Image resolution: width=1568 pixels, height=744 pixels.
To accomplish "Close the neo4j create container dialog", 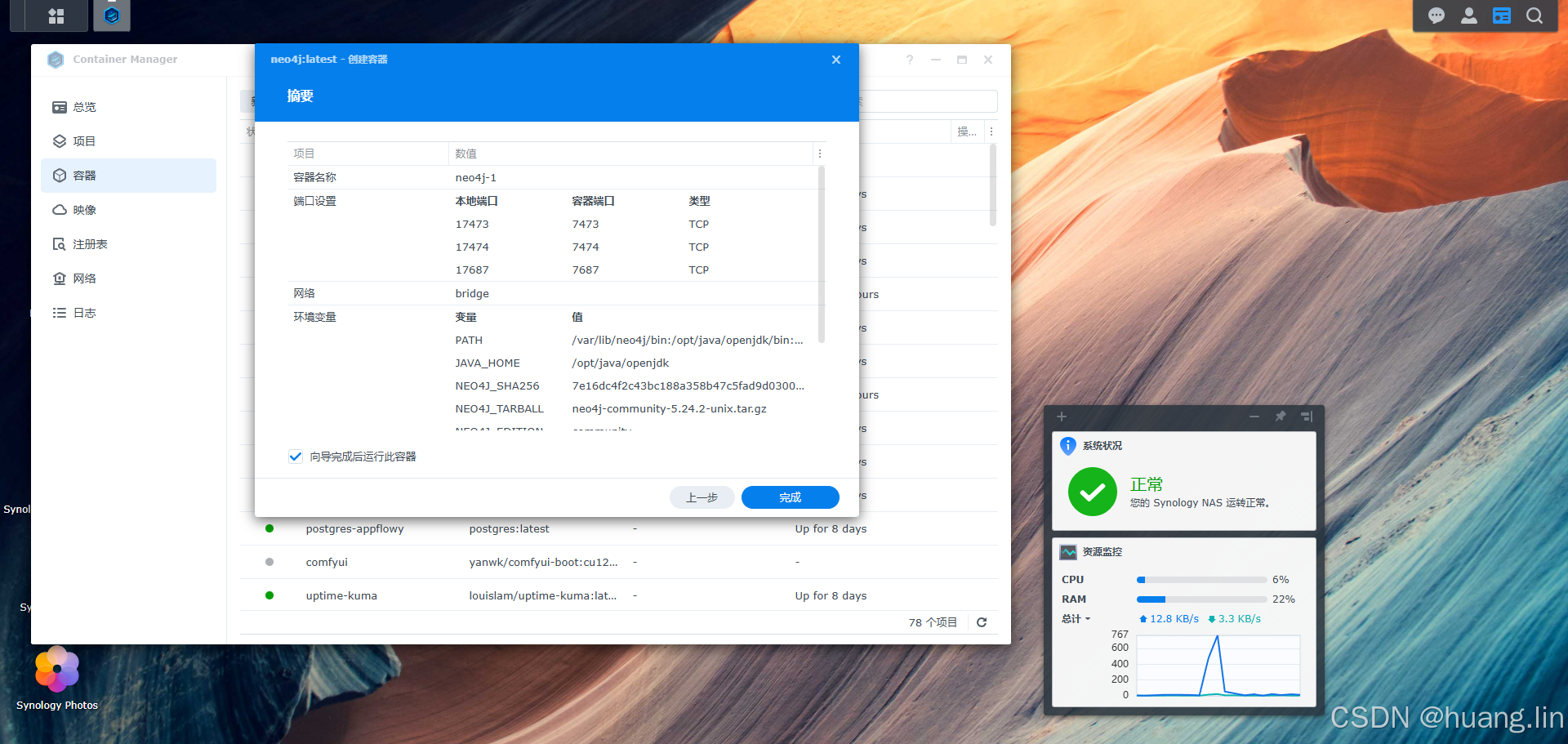I will pyautogui.click(x=835, y=60).
